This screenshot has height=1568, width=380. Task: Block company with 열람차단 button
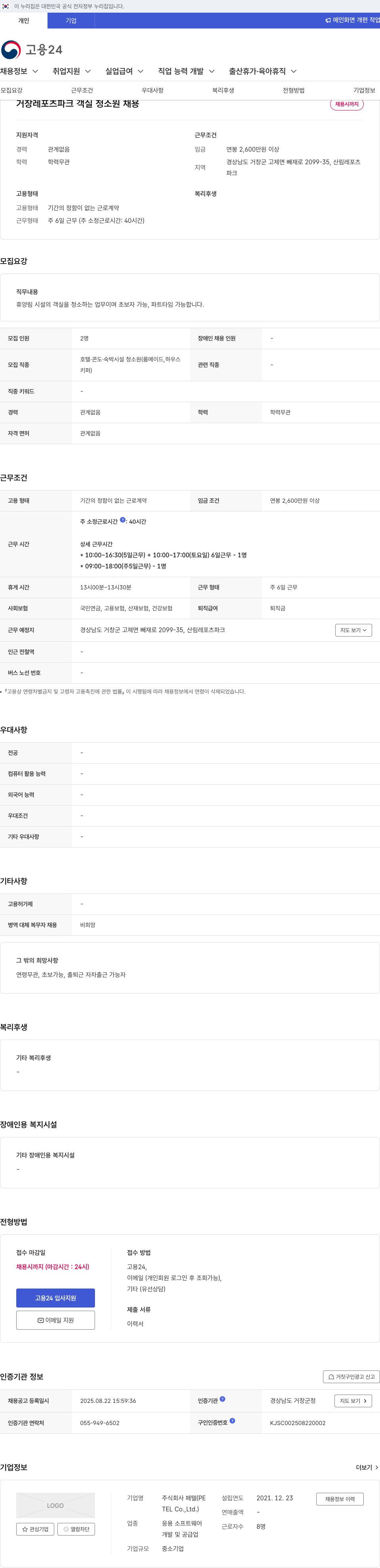tap(76, 1529)
